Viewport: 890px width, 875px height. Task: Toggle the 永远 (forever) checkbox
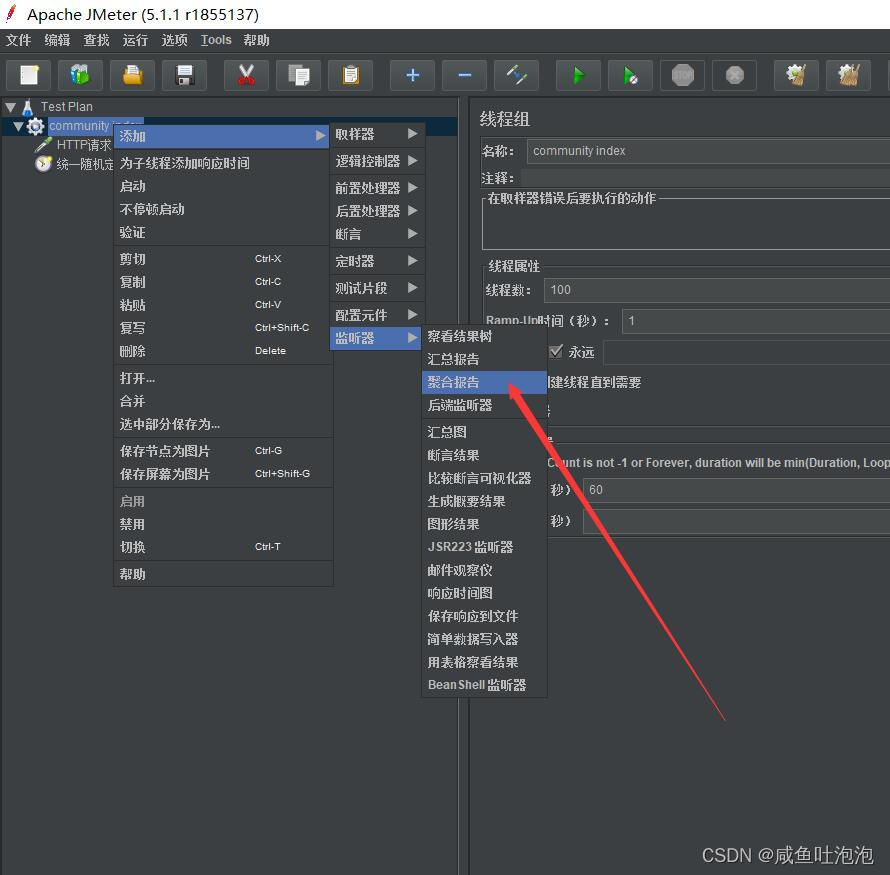pos(556,351)
